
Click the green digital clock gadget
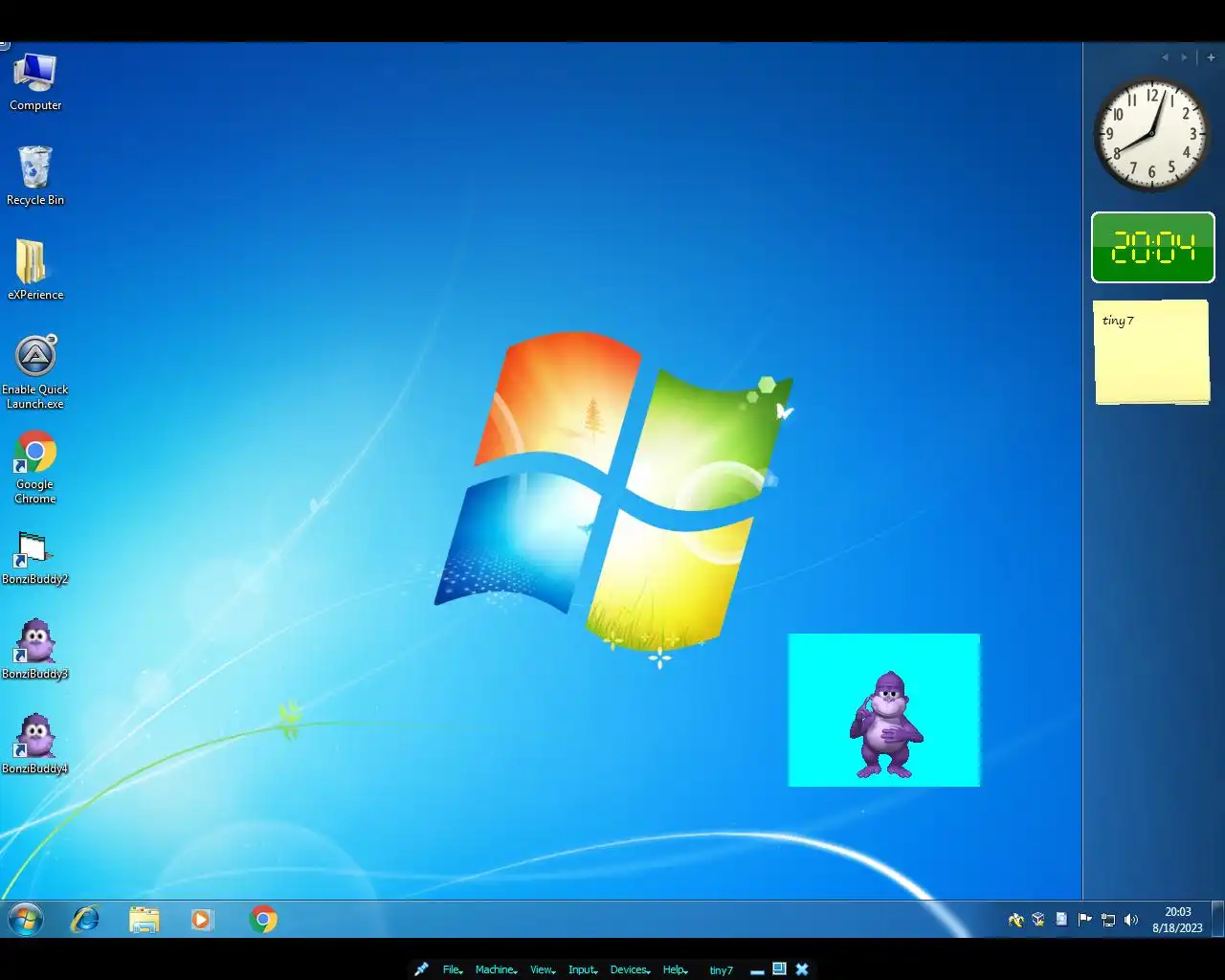pos(1153,248)
